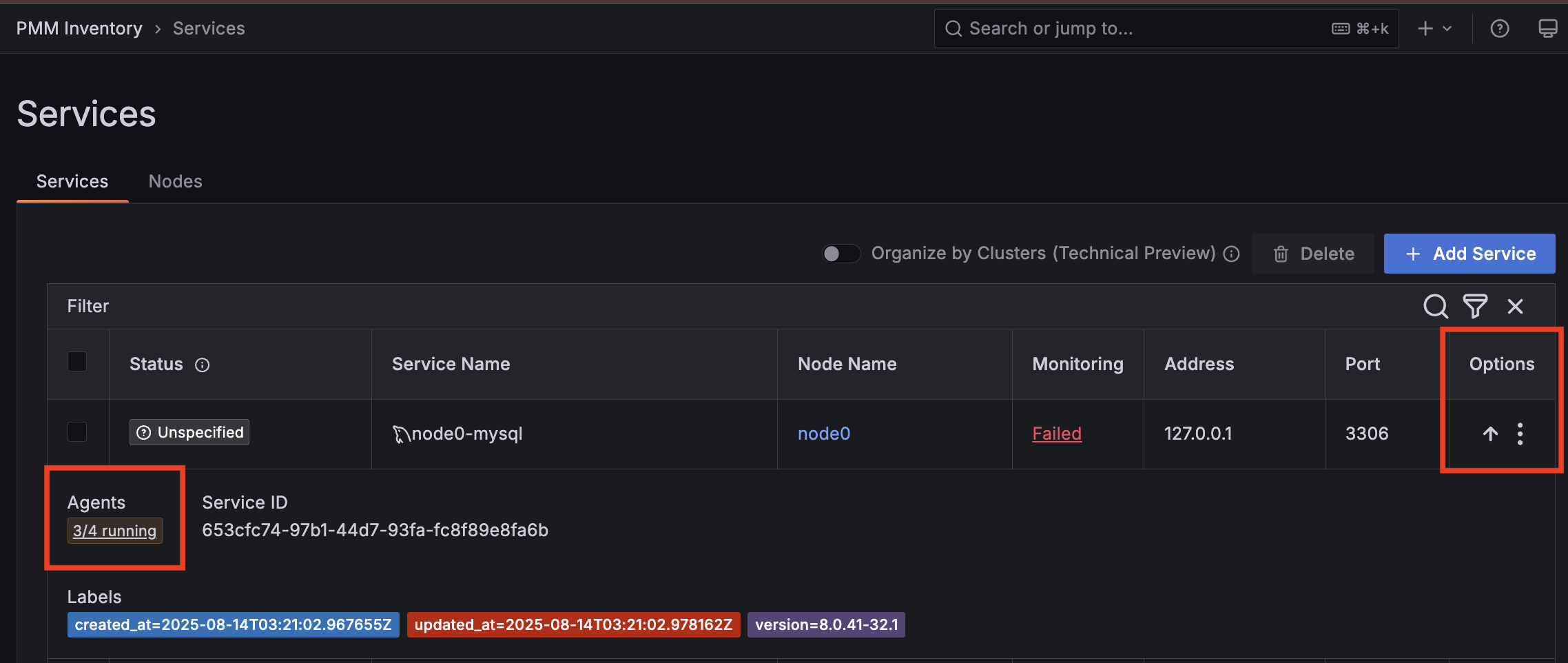Click the Add Service button
Image resolution: width=1568 pixels, height=663 pixels.
1469,254
